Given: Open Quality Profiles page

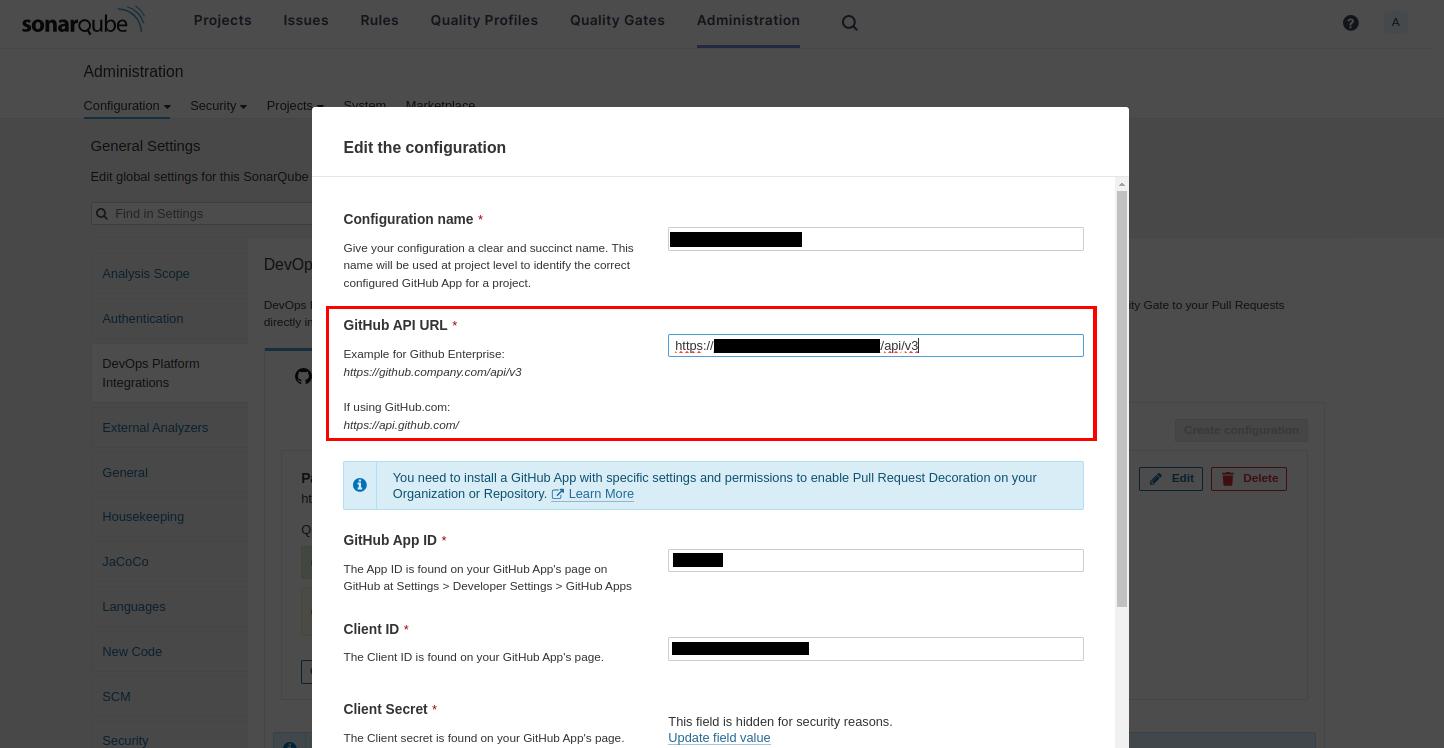Looking at the screenshot, I should click(484, 20).
